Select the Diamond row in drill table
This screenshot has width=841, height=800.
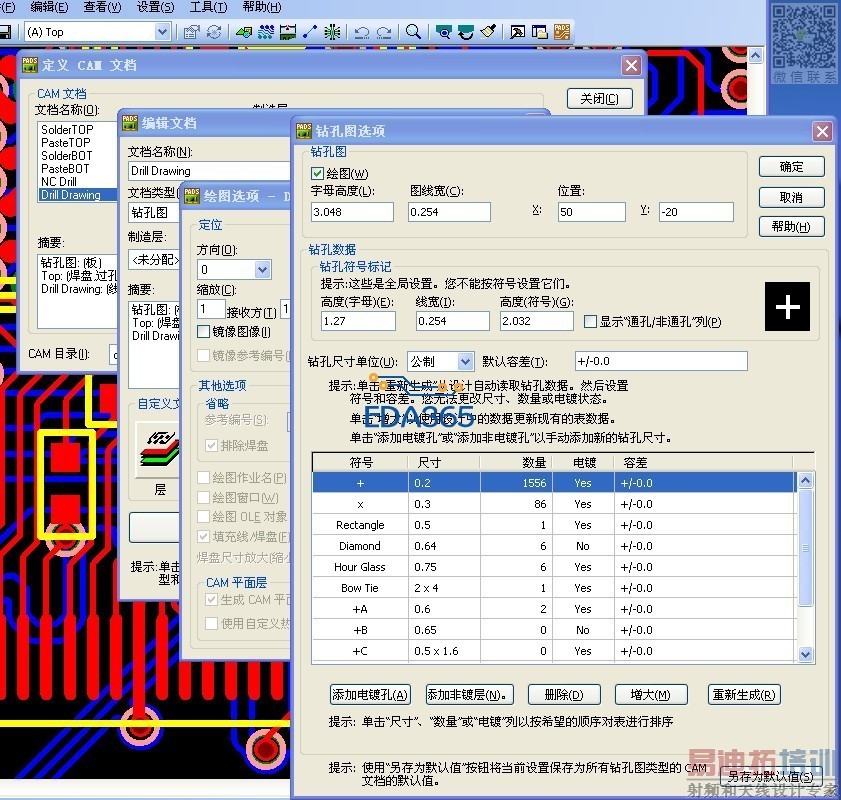click(x=555, y=546)
